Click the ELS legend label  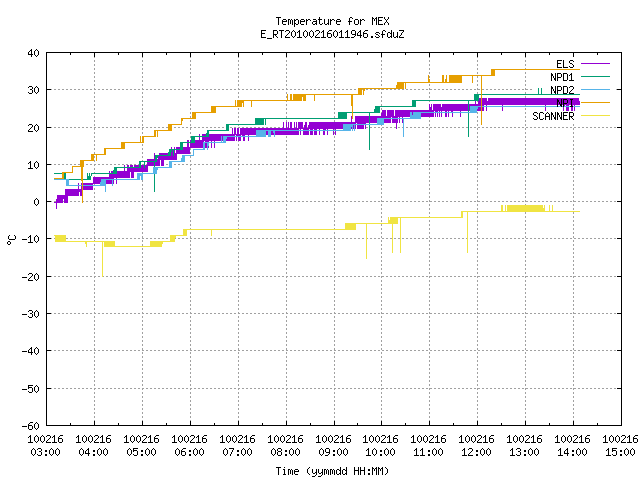565,64
